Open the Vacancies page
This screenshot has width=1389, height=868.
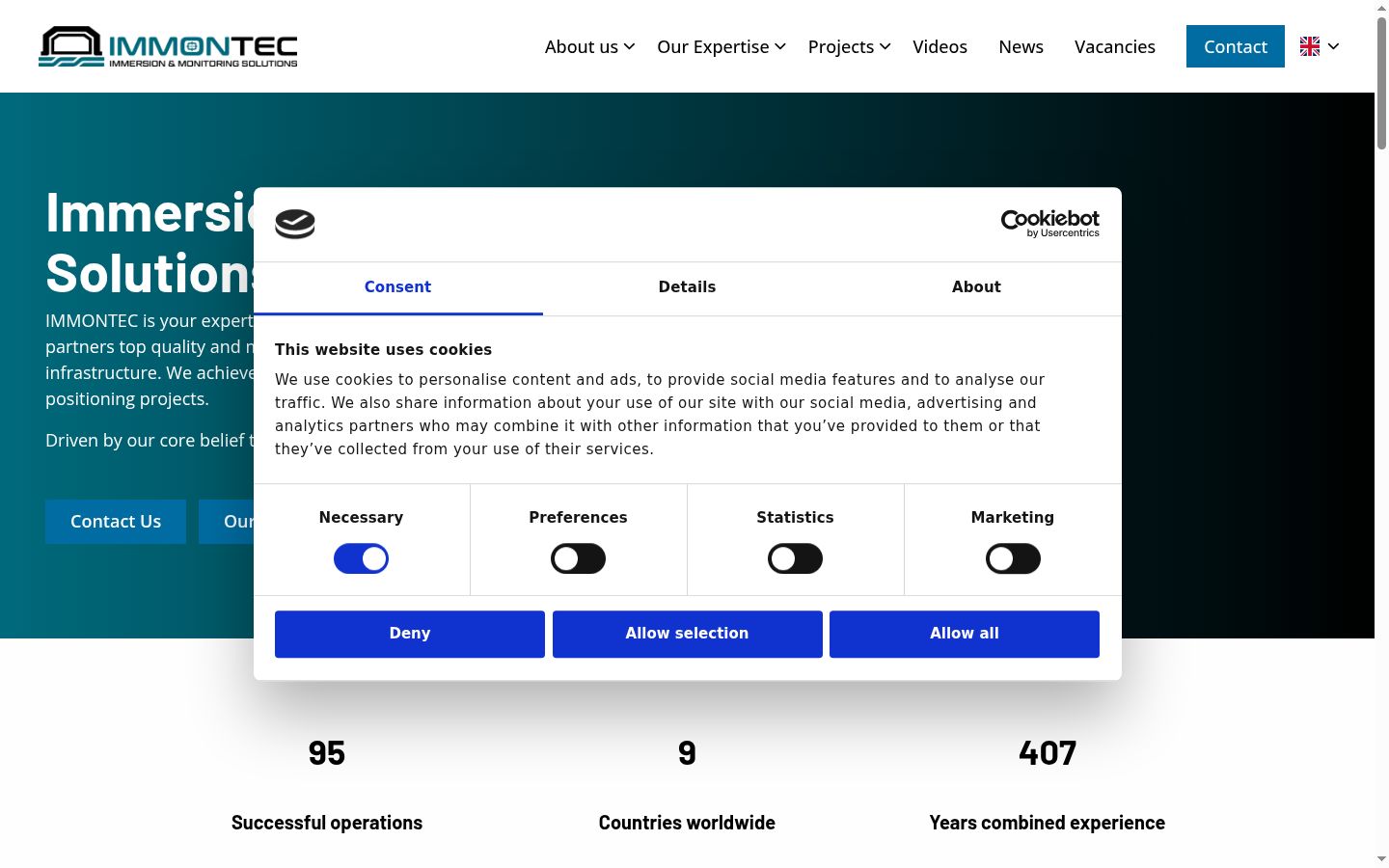1114,46
